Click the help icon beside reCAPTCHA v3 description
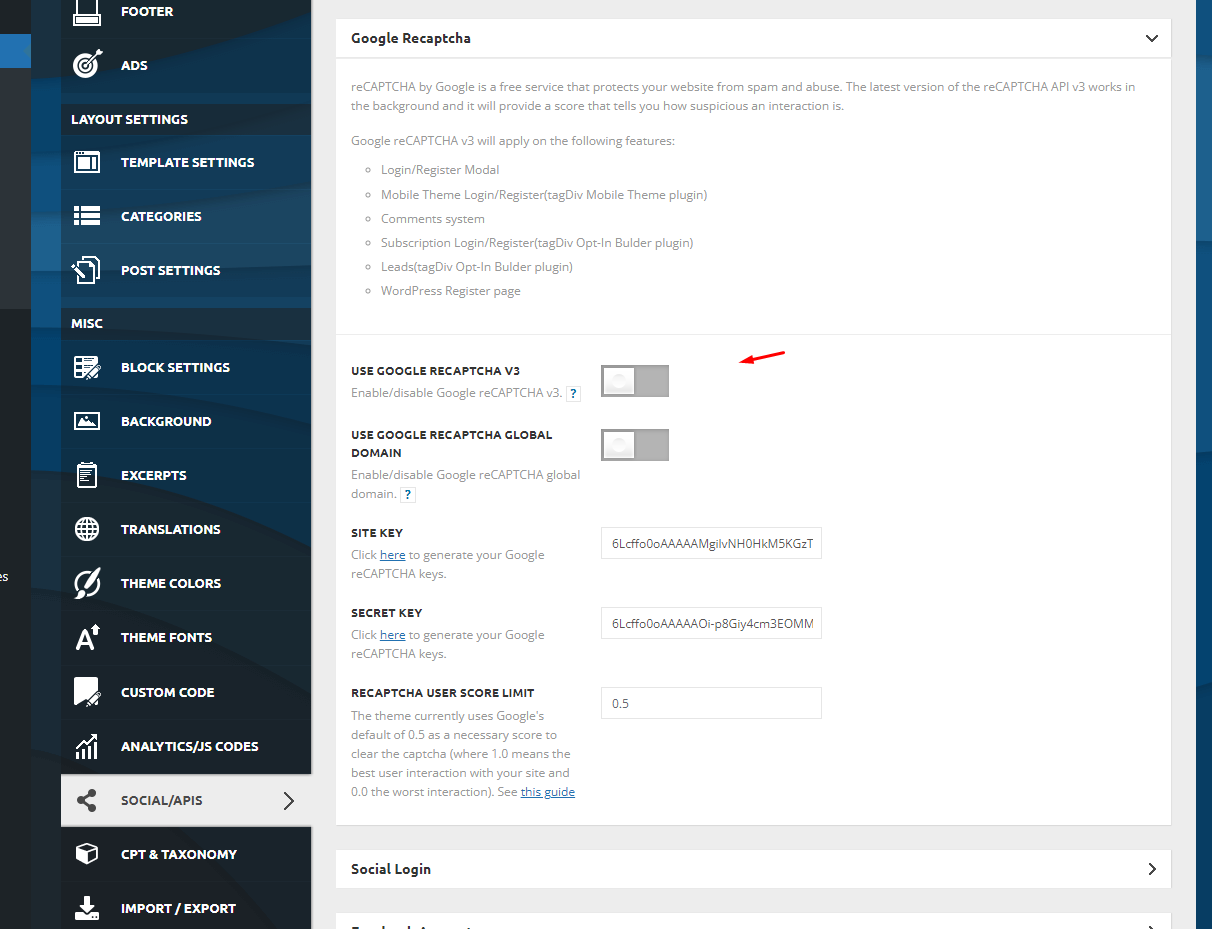 pyautogui.click(x=573, y=394)
